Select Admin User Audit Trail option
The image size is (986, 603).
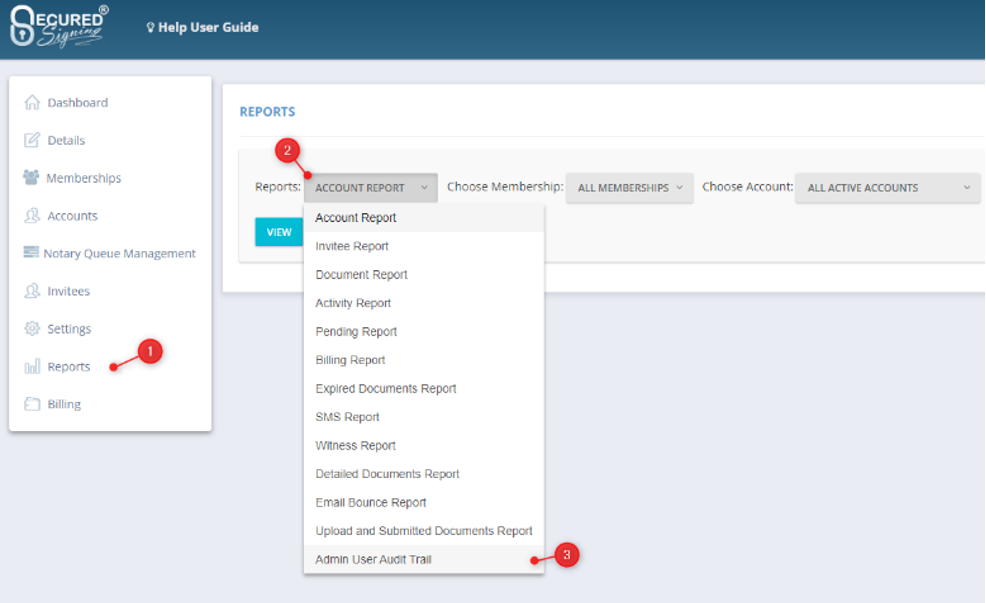click(373, 560)
